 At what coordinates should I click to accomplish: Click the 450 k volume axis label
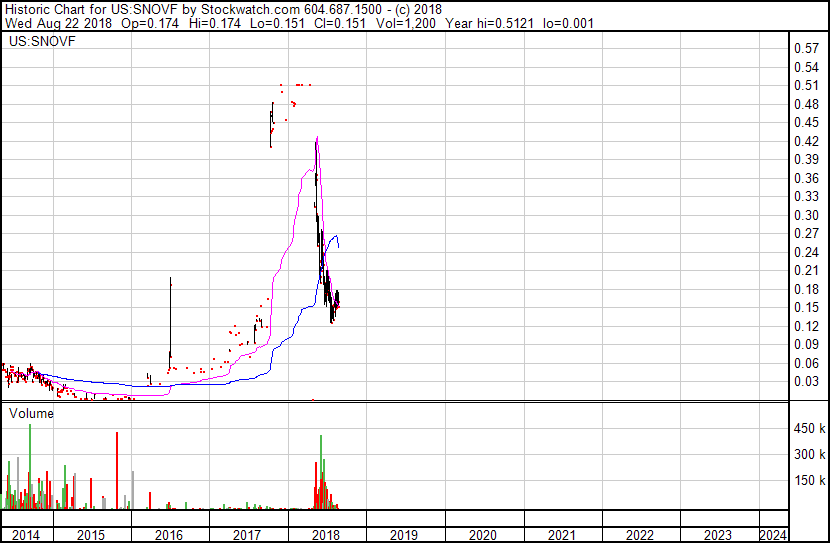coord(810,429)
